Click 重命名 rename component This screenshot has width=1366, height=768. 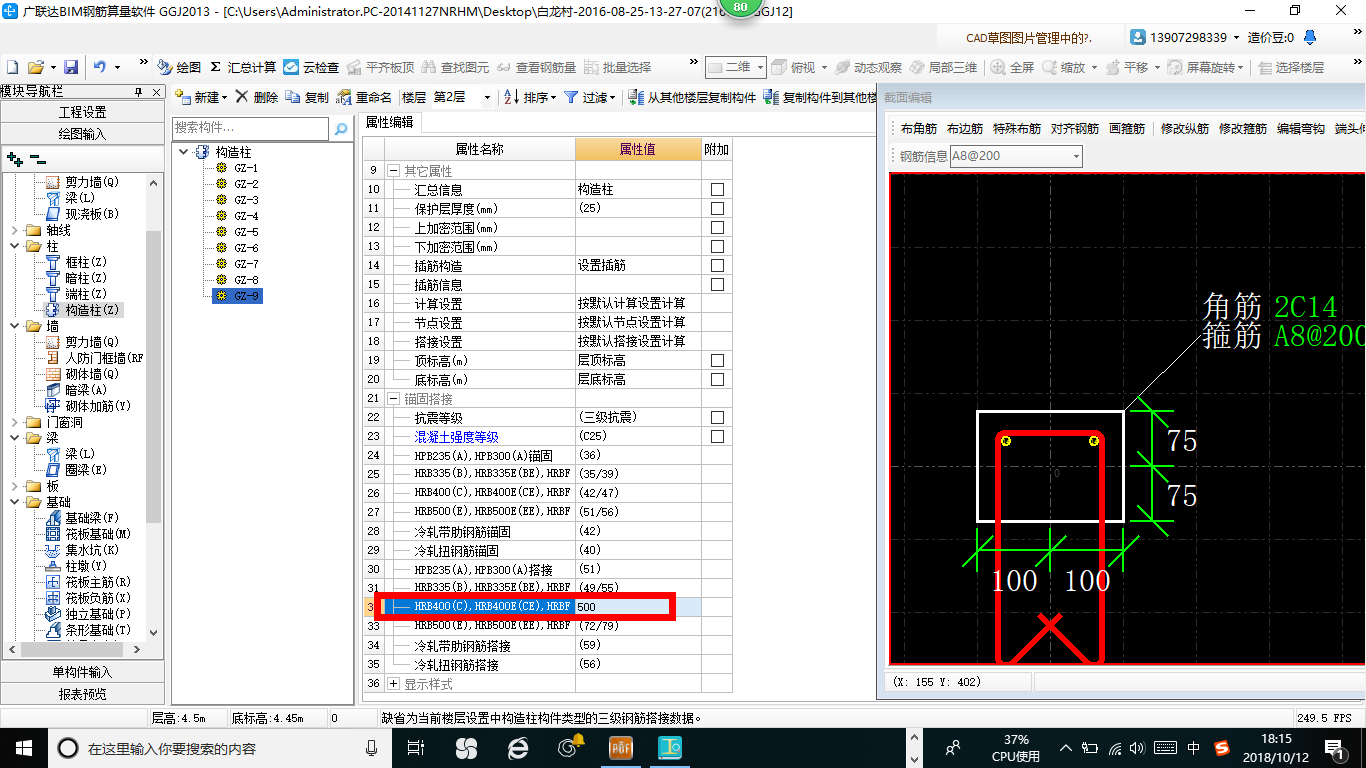[365, 97]
